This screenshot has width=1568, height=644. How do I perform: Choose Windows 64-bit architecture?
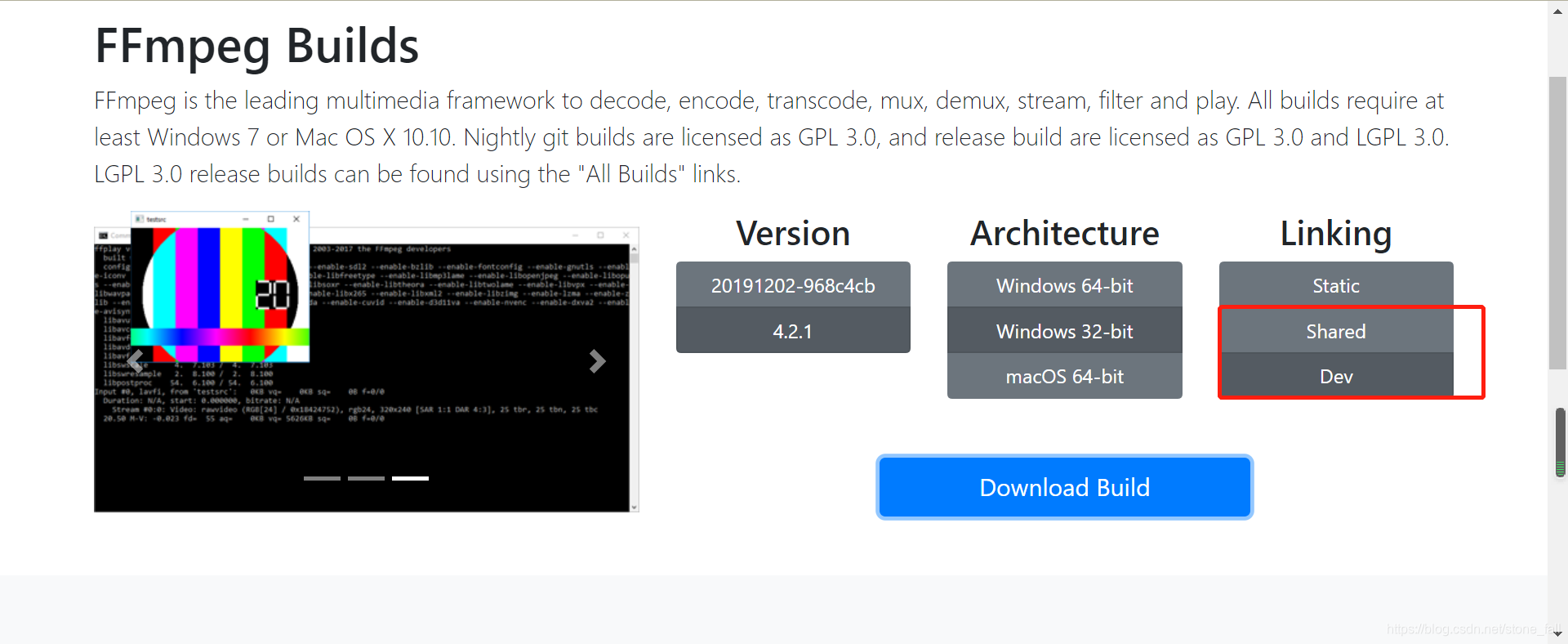click(1064, 285)
